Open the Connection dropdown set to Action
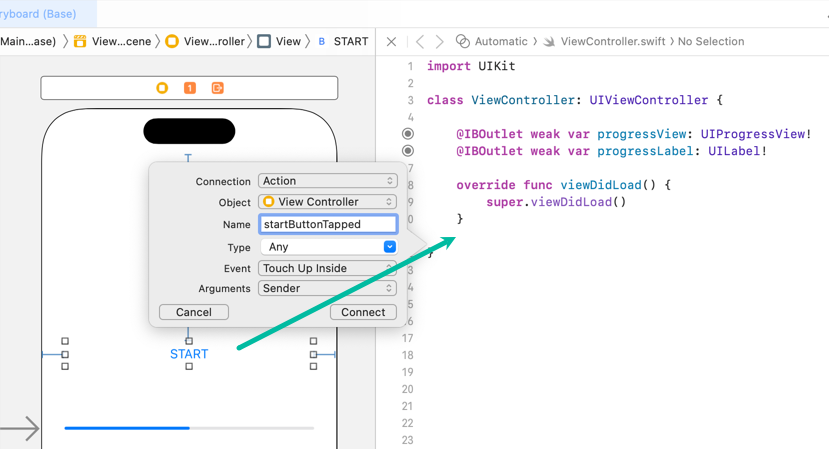829x449 pixels. 327,181
